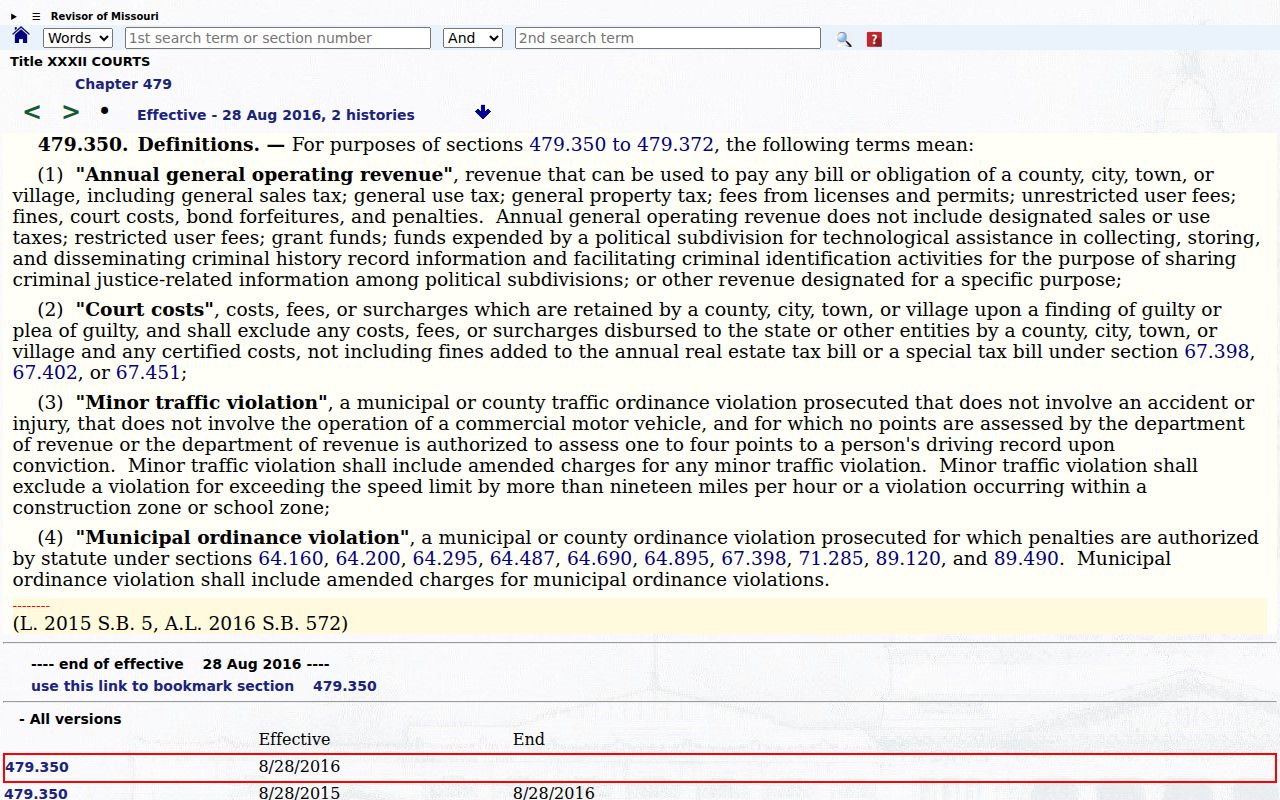Open section 64.160 link
Image resolution: width=1280 pixels, height=800 pixels.
[x=291, y=559]
